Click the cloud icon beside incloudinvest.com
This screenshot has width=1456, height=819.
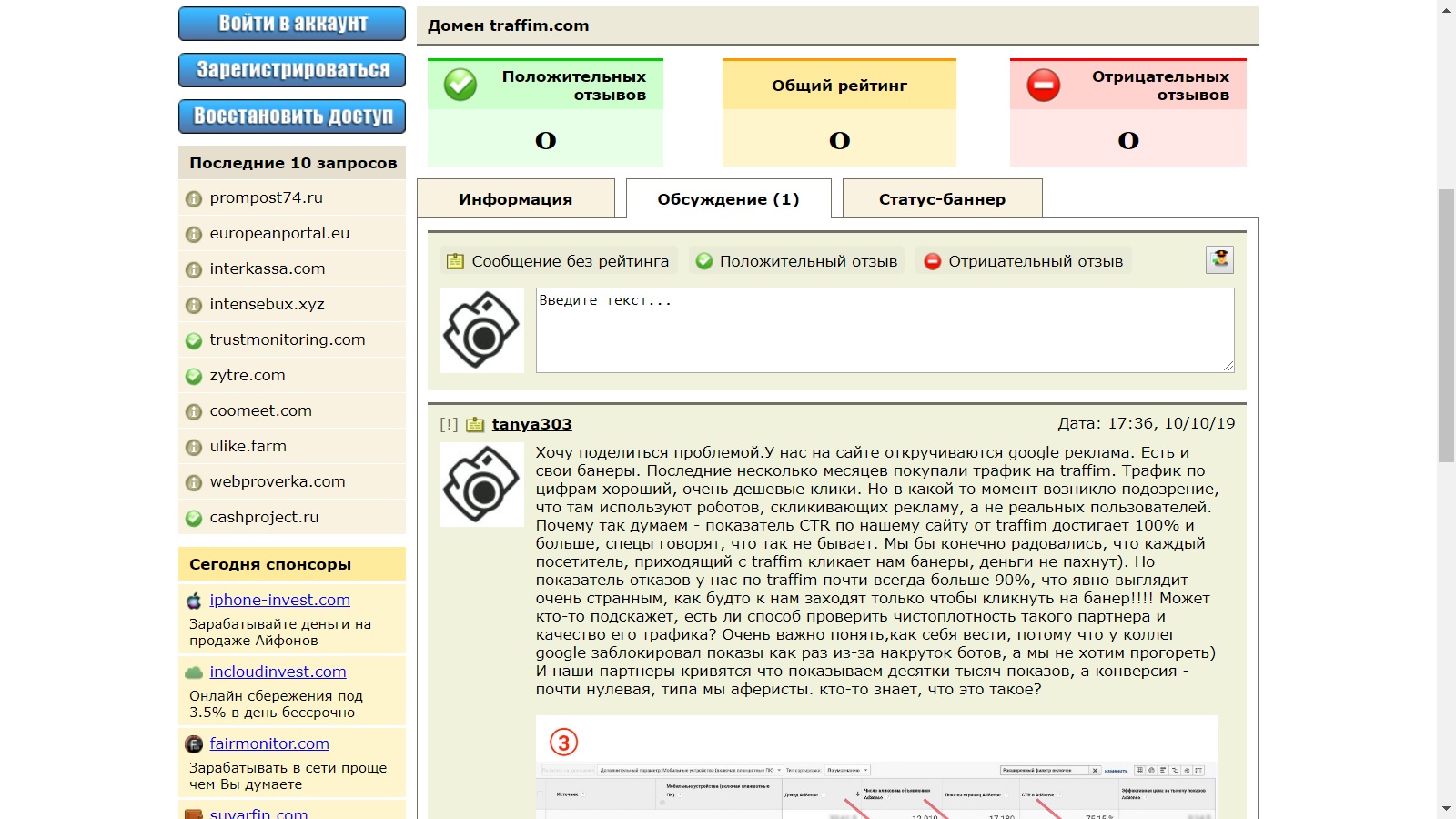(194, 672)
